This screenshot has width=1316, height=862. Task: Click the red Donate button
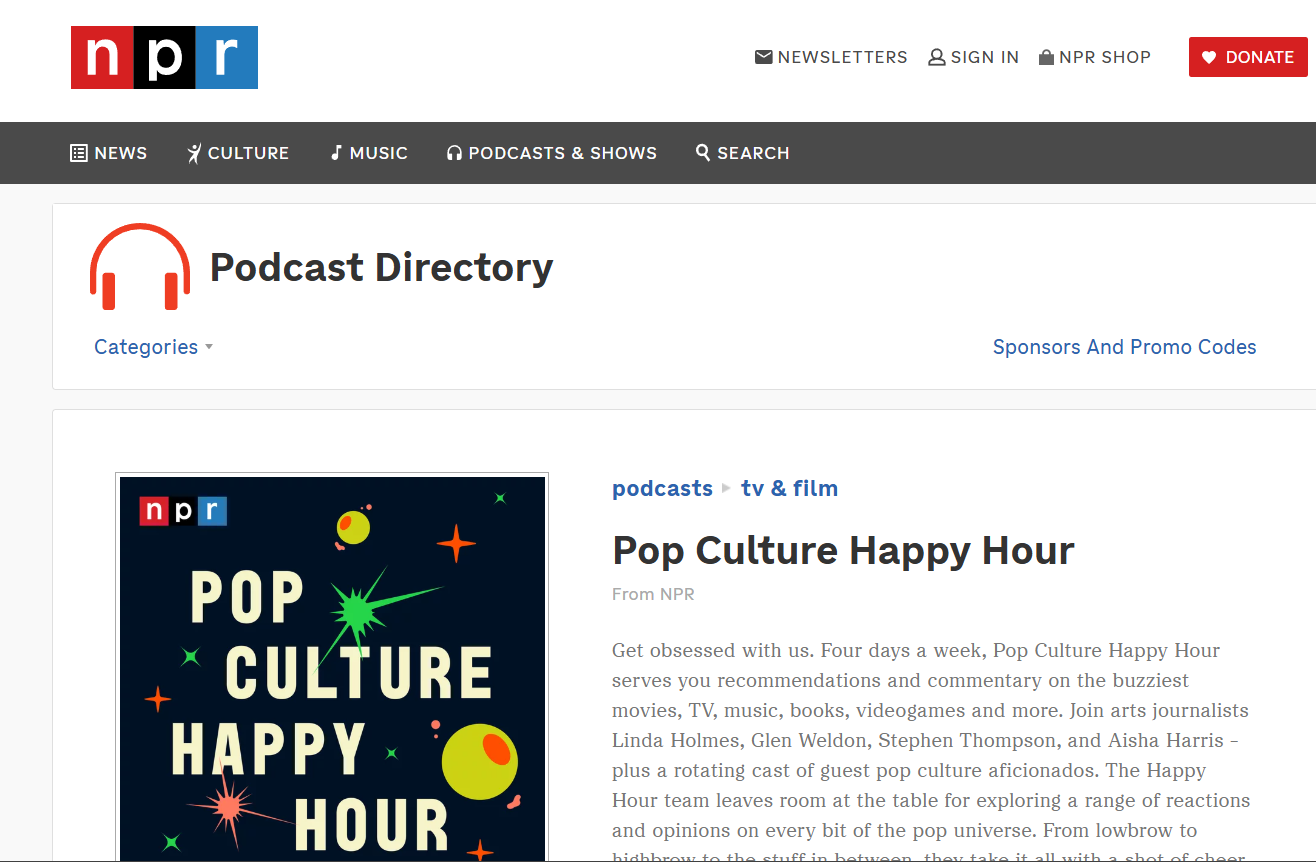1248,57
